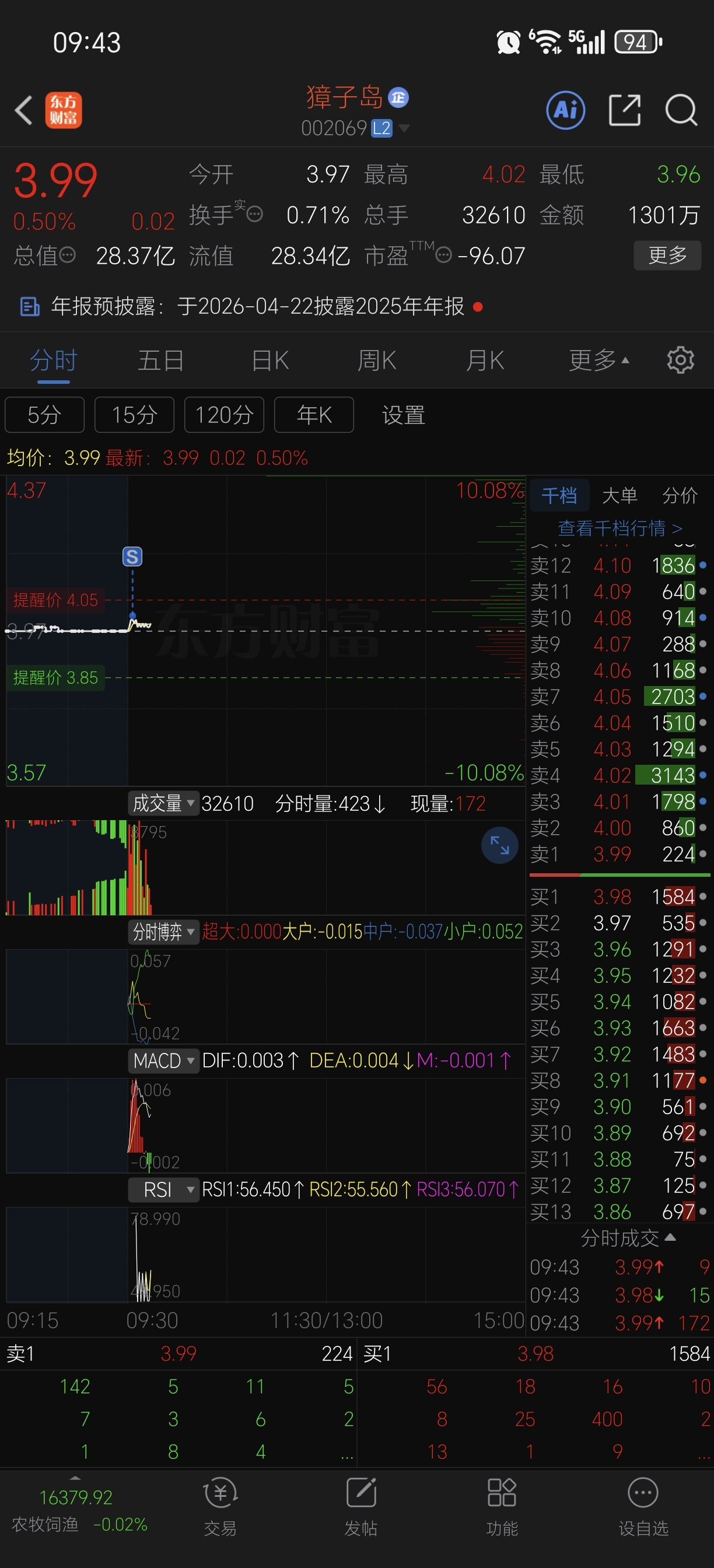The width and height of the screenshot is (714, 1568).
Task: Tap info icon beside 总值
Action: 68,254
